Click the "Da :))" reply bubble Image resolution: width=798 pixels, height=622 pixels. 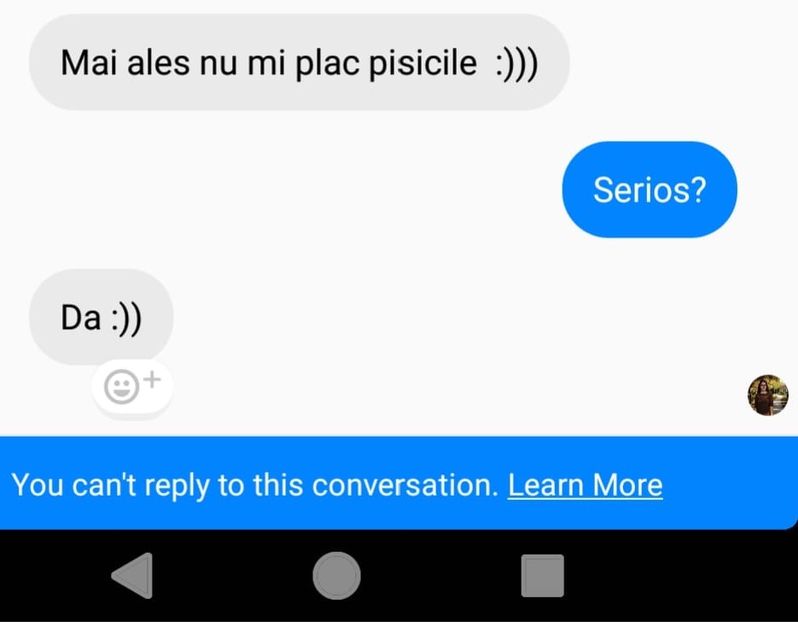(101, 317)
